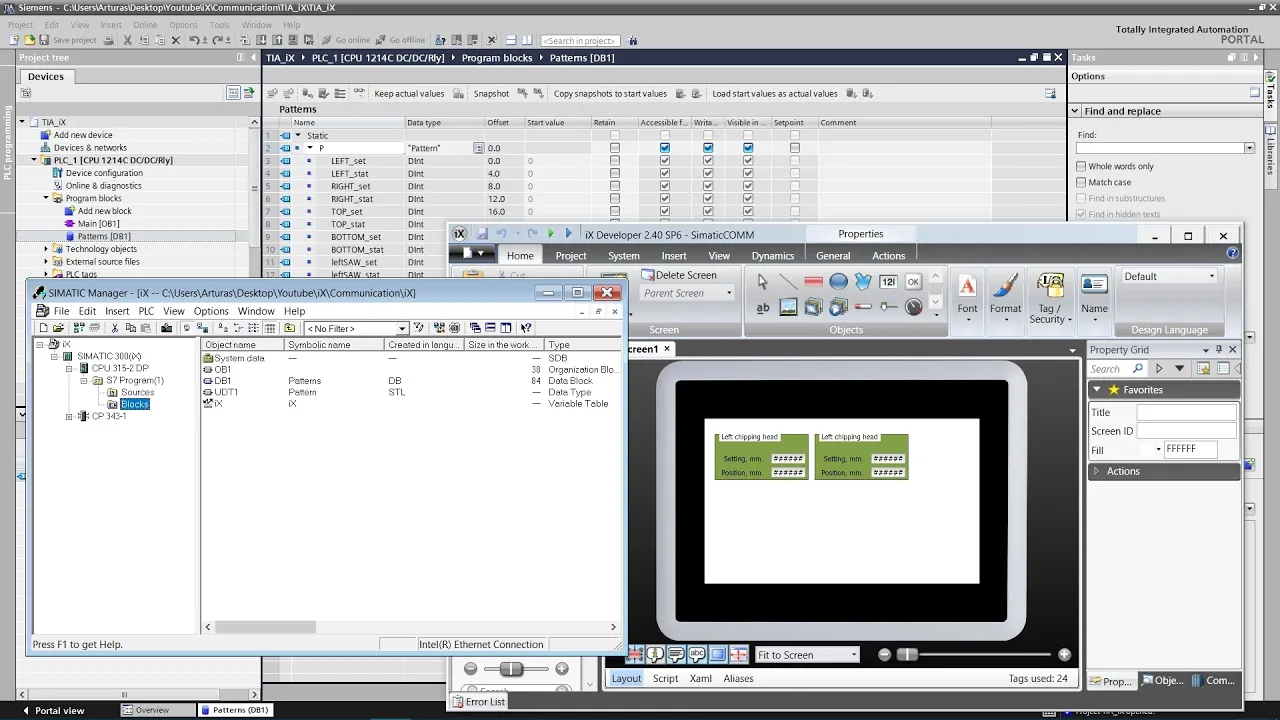Viewport: 1280px width, 720px height.
Task: Select the Picture object tool
Action: tap(788, 308)
